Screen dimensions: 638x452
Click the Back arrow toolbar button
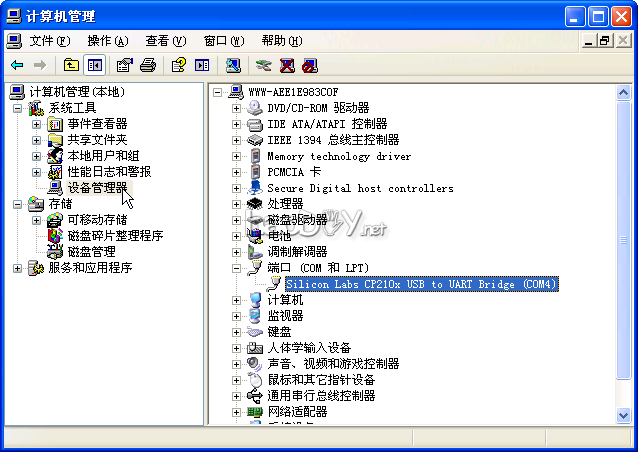click(x=17, y=65)
